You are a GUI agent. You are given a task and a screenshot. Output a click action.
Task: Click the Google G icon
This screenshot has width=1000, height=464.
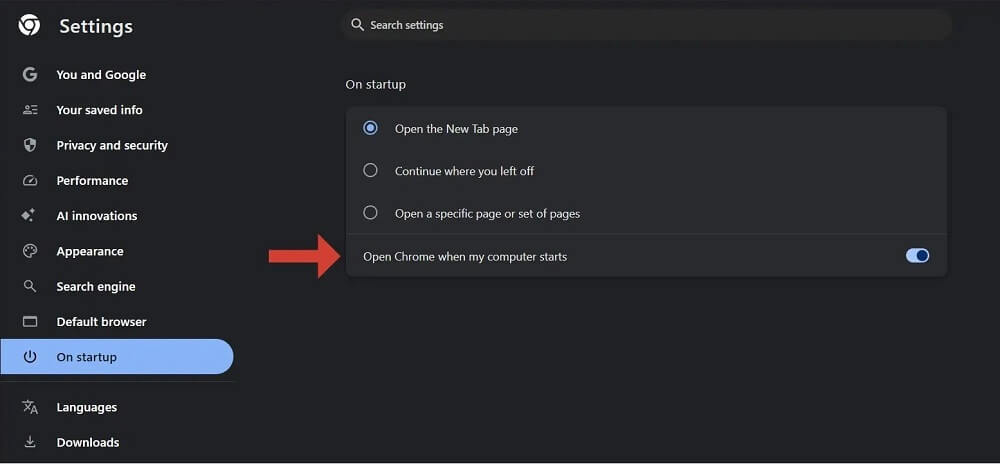(x=30, y=75)
